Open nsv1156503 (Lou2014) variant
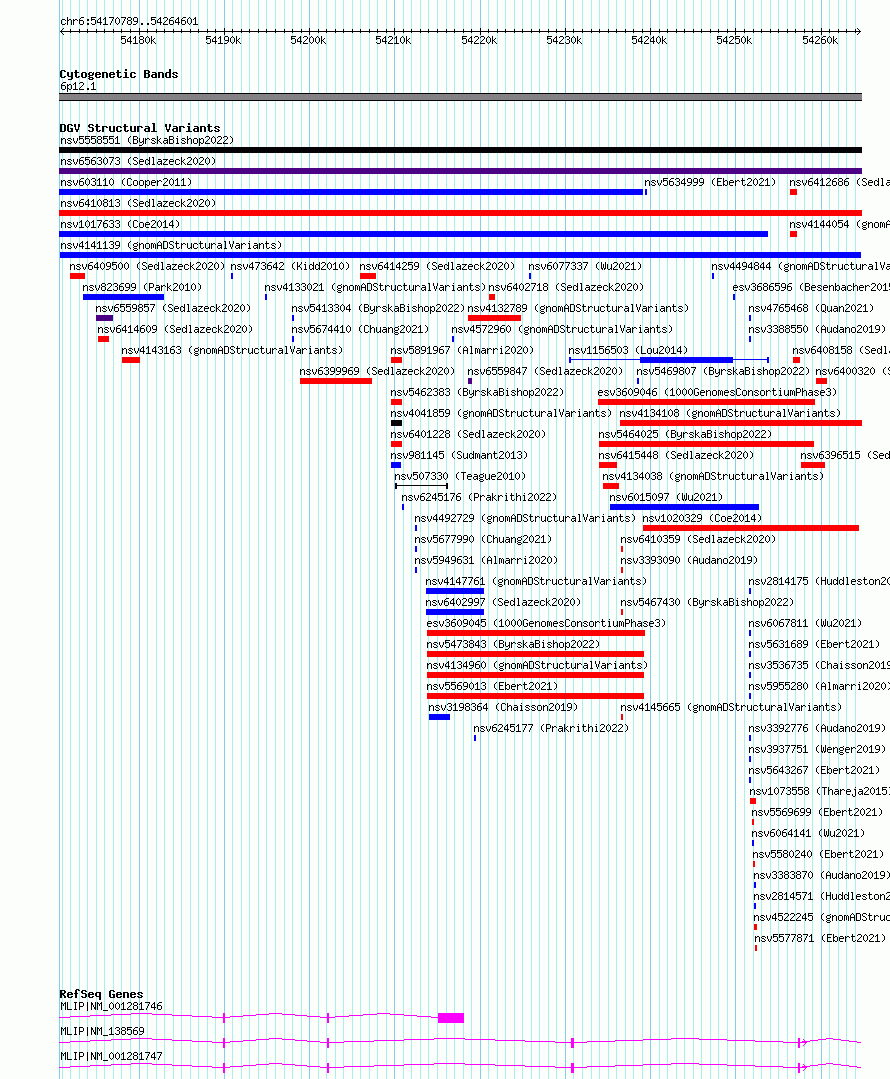Viewport: 890px width, 1079px height. click(x=628, y=350)
